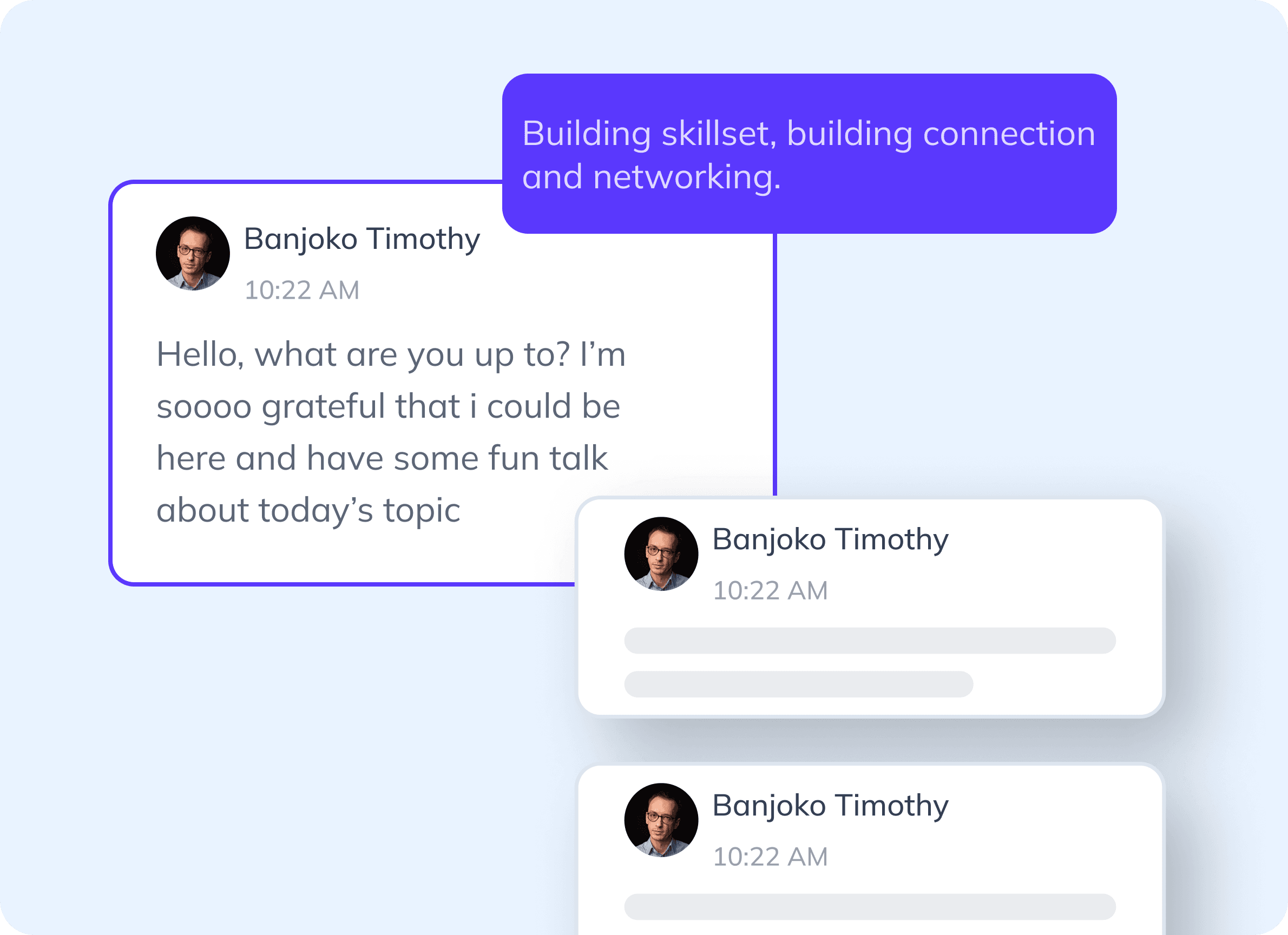This screenshot has height=935, width=1288.
Task: Click the 10:22 AM timestamp in the bottom card
Action: 770,857
